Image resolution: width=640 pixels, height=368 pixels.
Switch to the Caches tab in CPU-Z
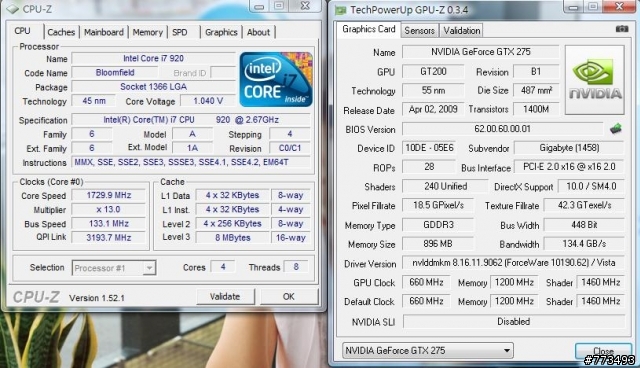pos(61,32)
